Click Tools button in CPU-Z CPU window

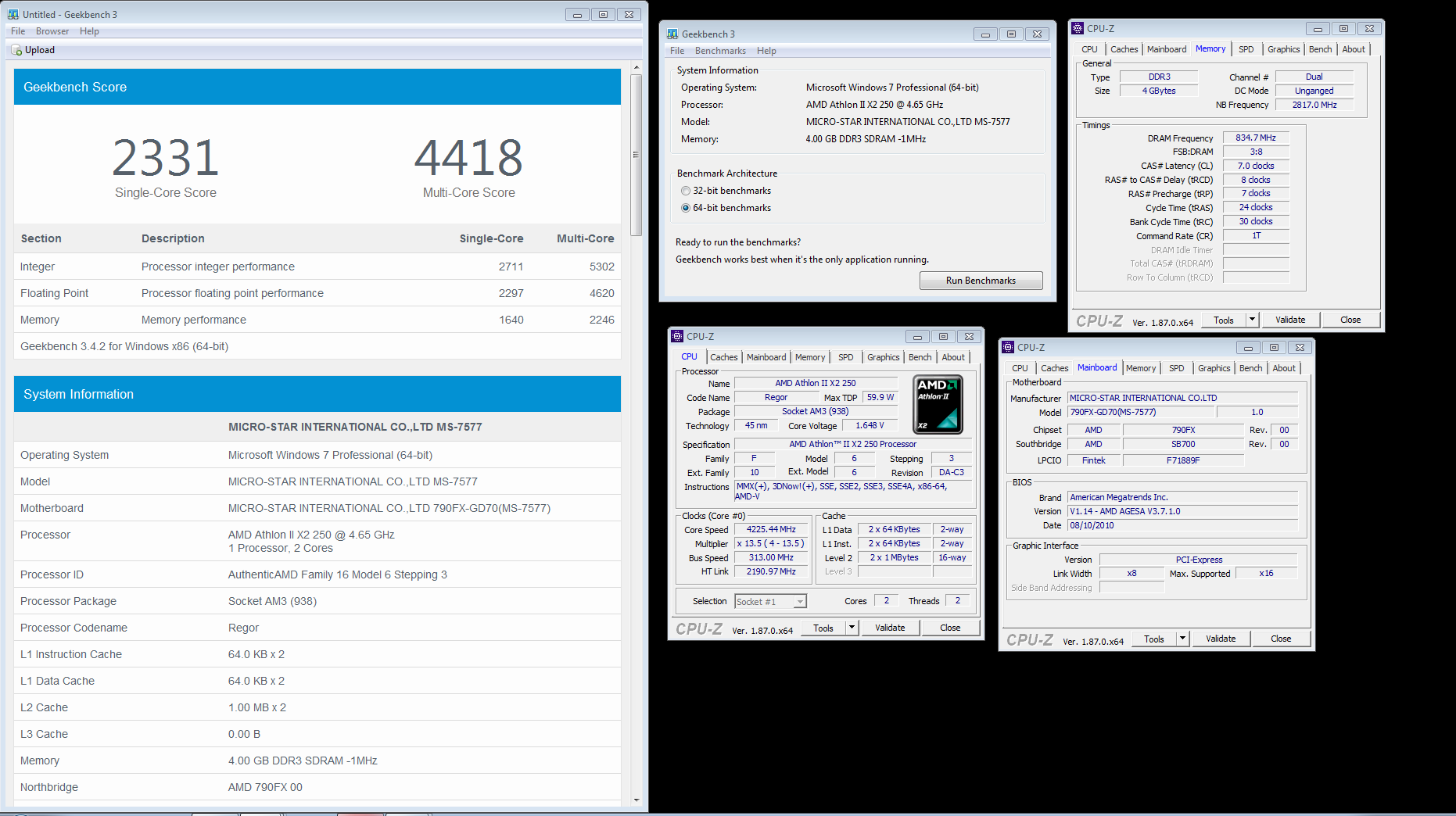point(823,628)
